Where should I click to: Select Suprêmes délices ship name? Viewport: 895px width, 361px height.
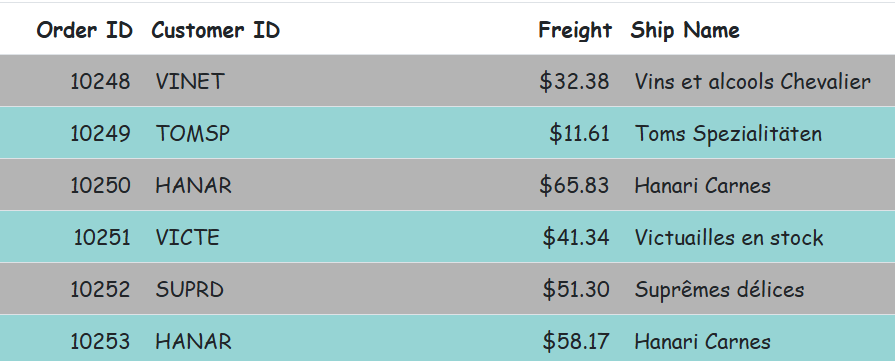tap(719, 290)
